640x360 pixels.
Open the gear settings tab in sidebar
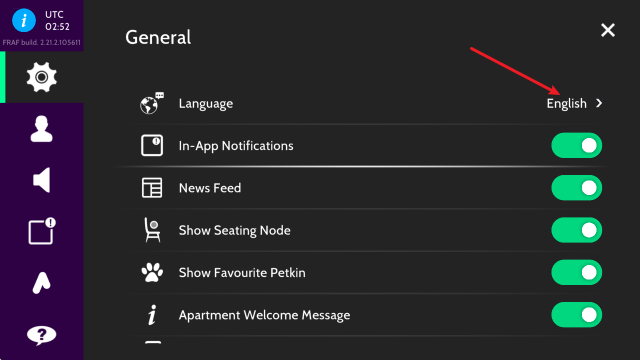(42, 77)
